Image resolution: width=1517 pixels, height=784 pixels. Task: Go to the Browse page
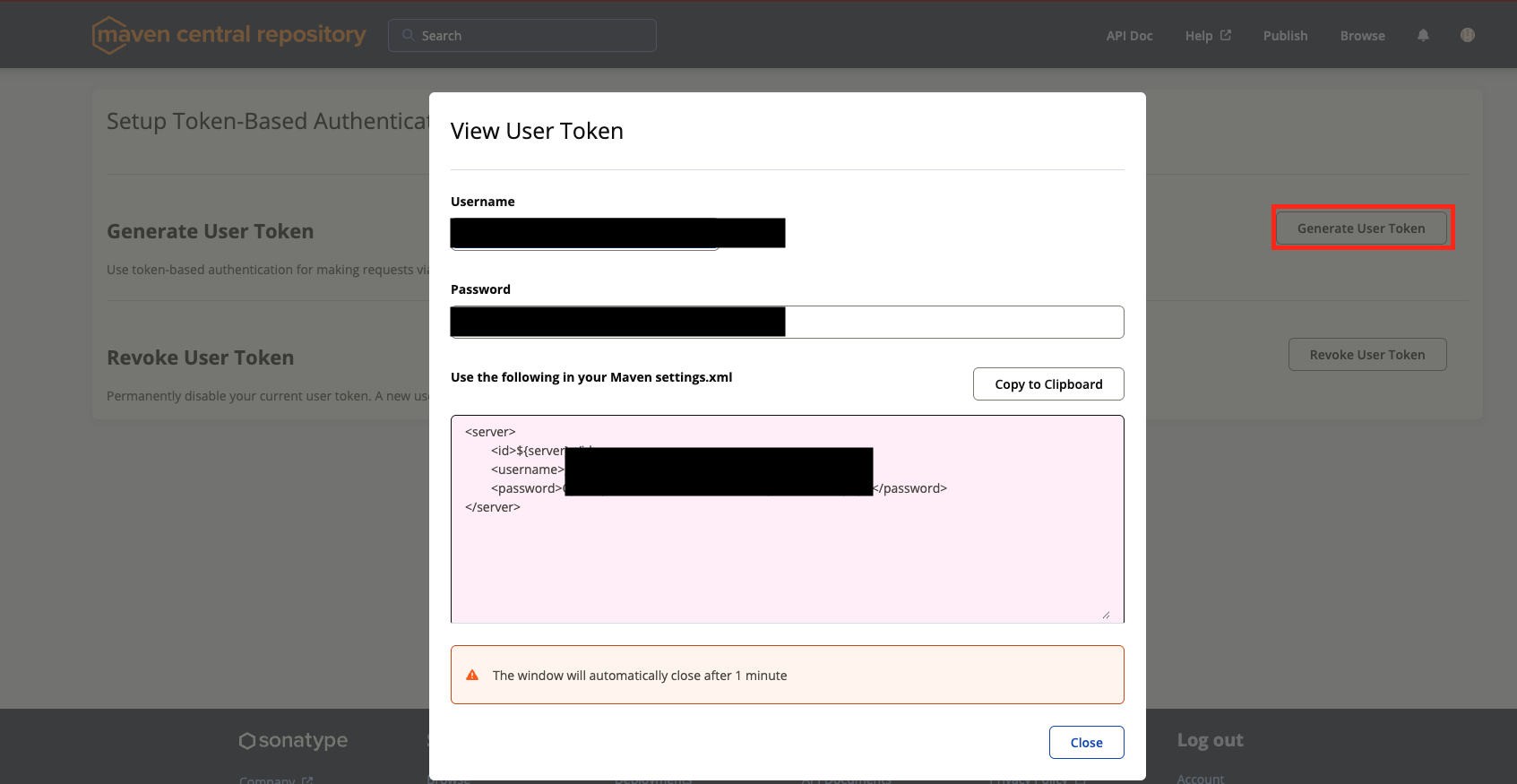(x=1362, y=36)
